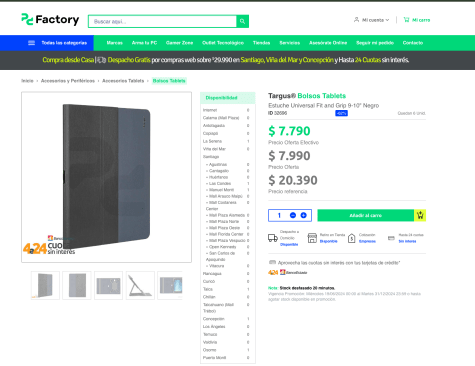Select the second product thumbnail

77,285
